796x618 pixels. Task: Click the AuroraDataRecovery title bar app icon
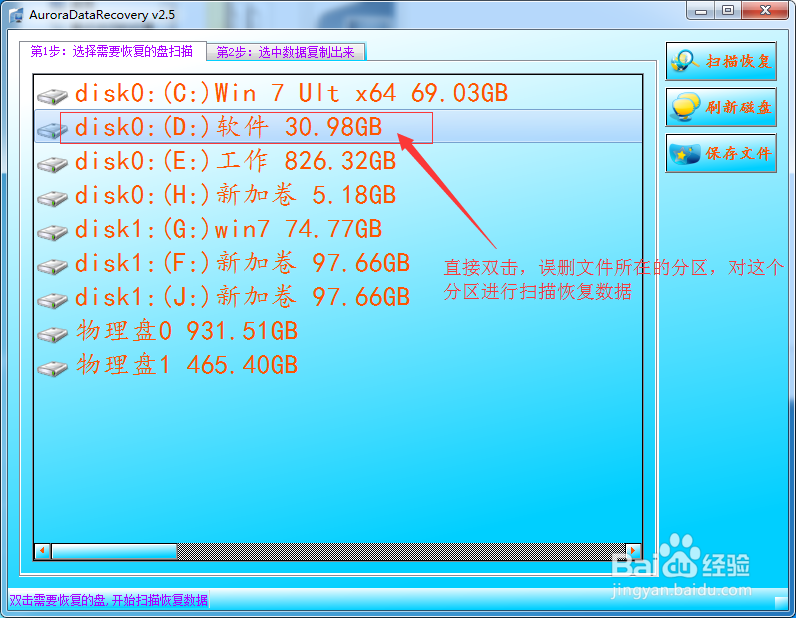click(16, 15)
